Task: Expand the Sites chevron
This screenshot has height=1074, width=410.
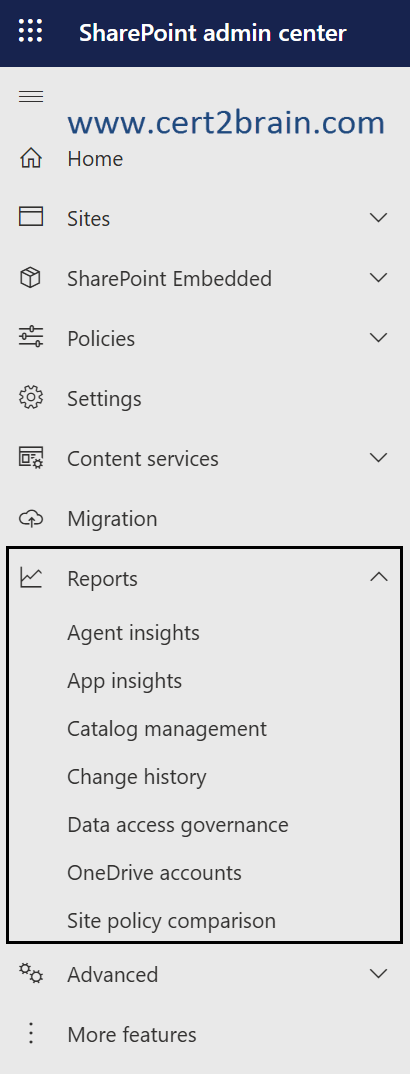Action: tap(379, 218)
